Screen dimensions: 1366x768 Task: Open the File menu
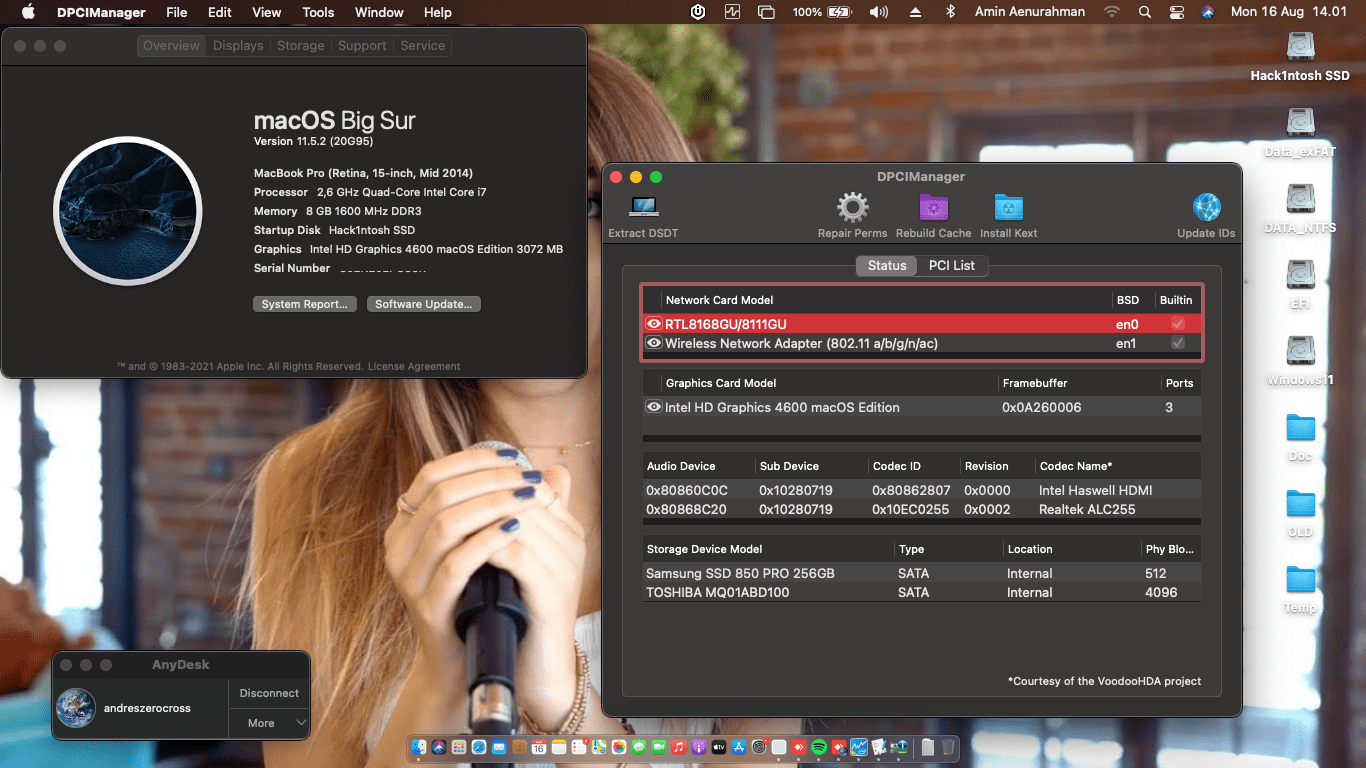(x=177, y=12)
